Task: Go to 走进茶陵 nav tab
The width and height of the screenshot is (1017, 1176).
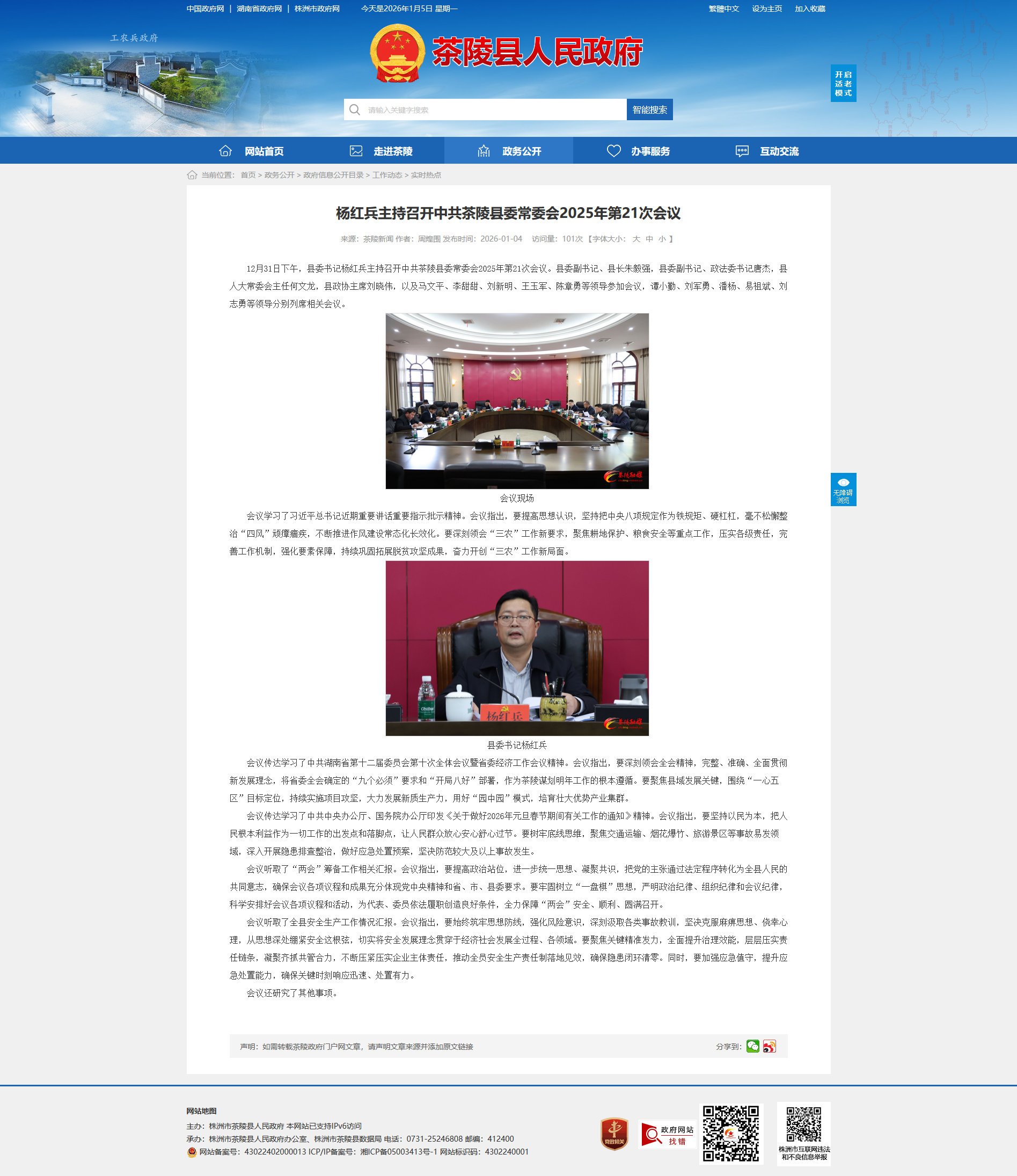Action: point(381,151)
